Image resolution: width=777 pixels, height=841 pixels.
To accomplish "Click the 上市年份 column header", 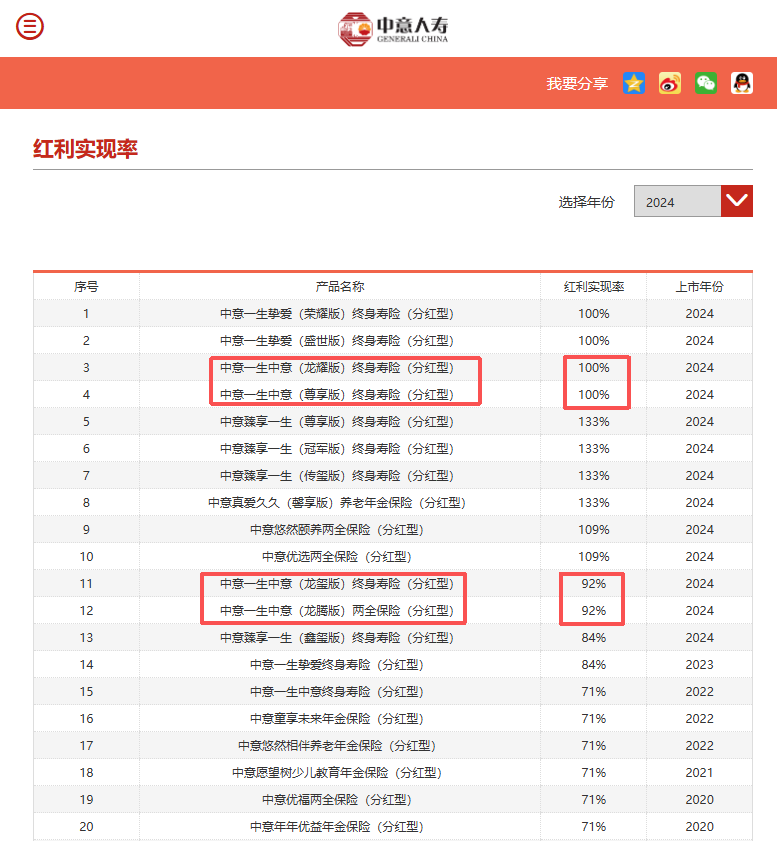I will 699,286.
